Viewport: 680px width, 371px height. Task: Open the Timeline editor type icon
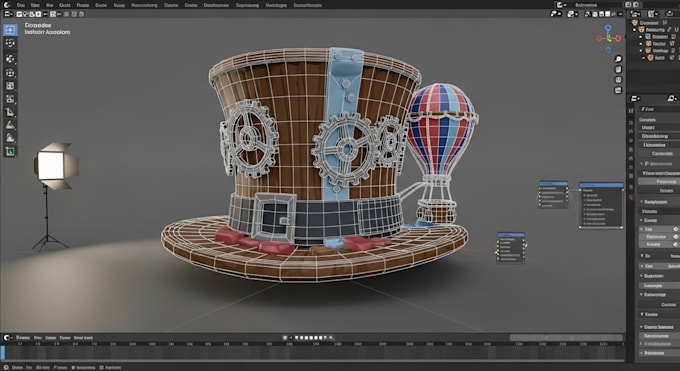[x=7, y=338]
